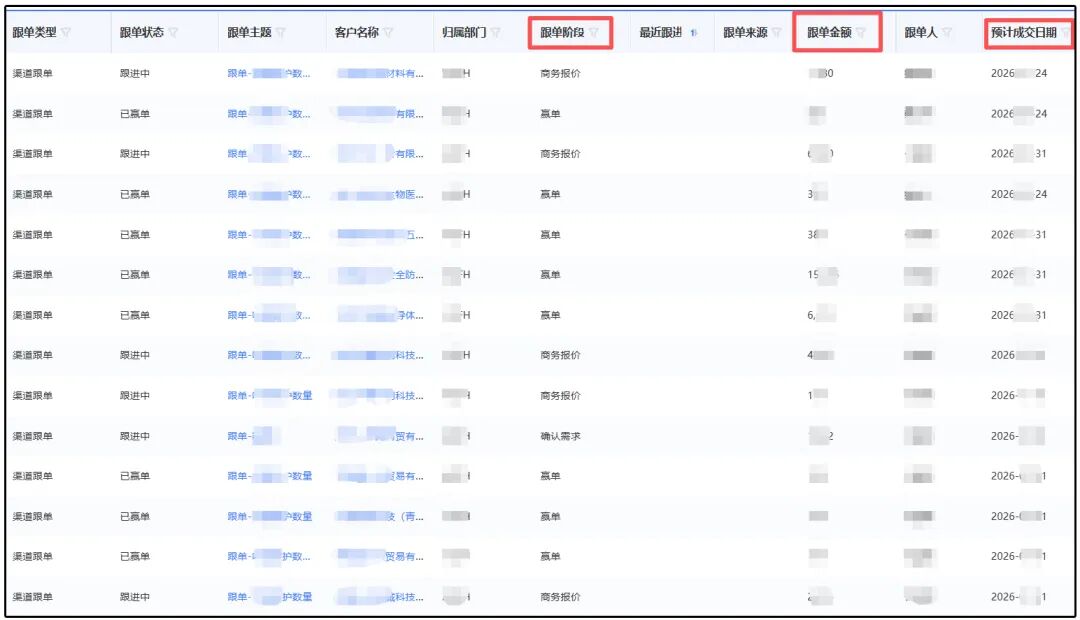
Task: Select the 预计成交日期 column header label
Action: tap(1024, 32)
